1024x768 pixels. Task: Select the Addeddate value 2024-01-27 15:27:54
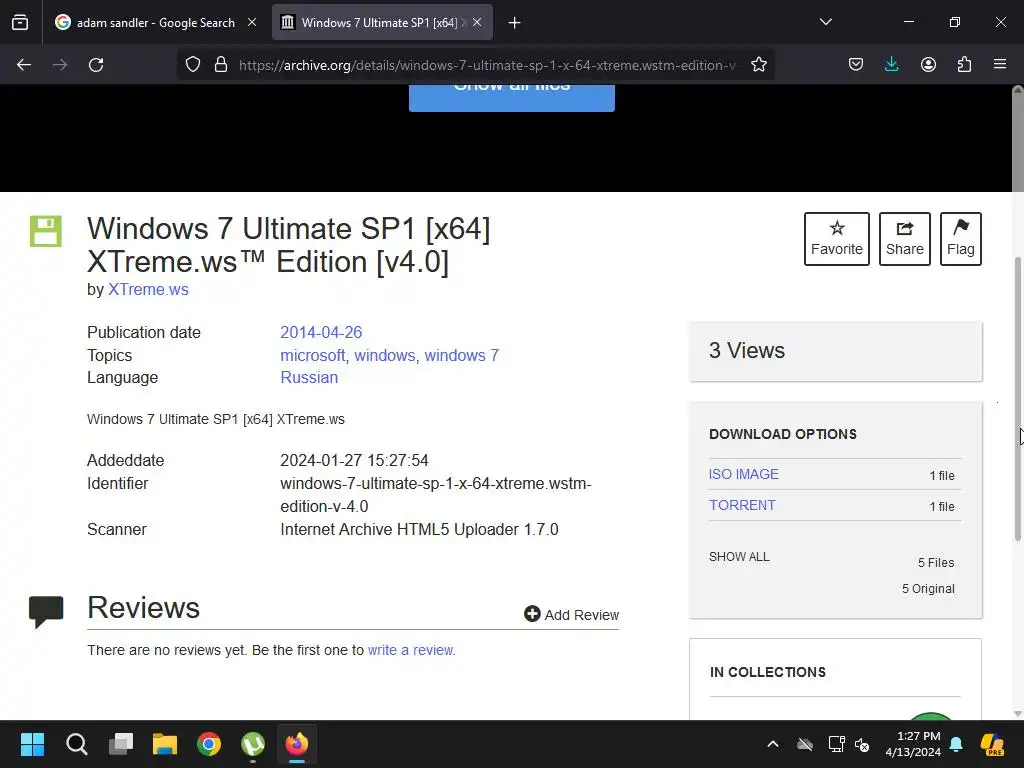click(355, 460)
